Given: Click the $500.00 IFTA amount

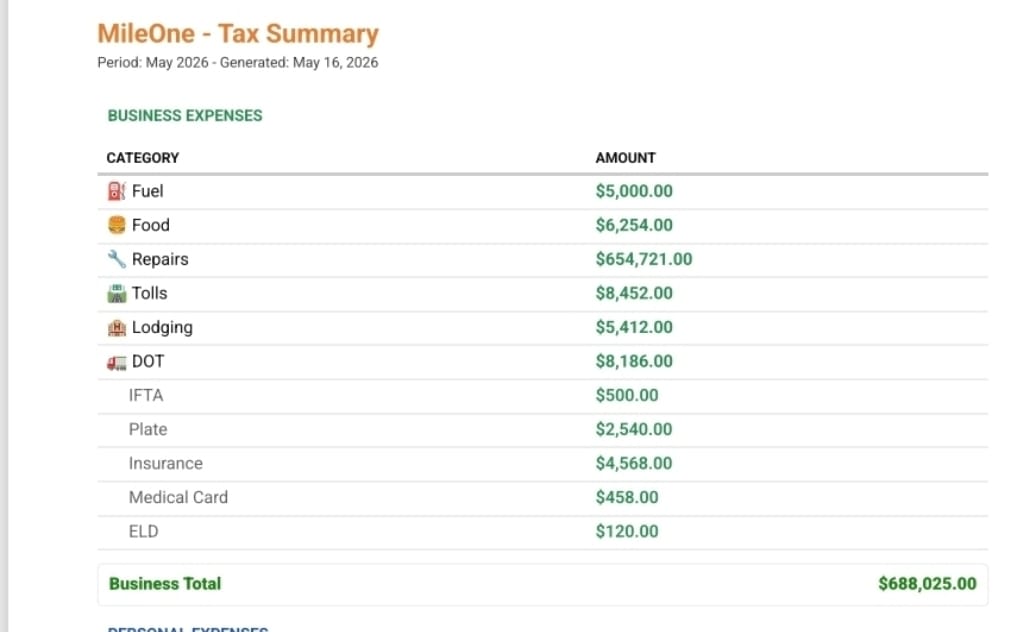Looking at the screenshot, I should (627, 396).
